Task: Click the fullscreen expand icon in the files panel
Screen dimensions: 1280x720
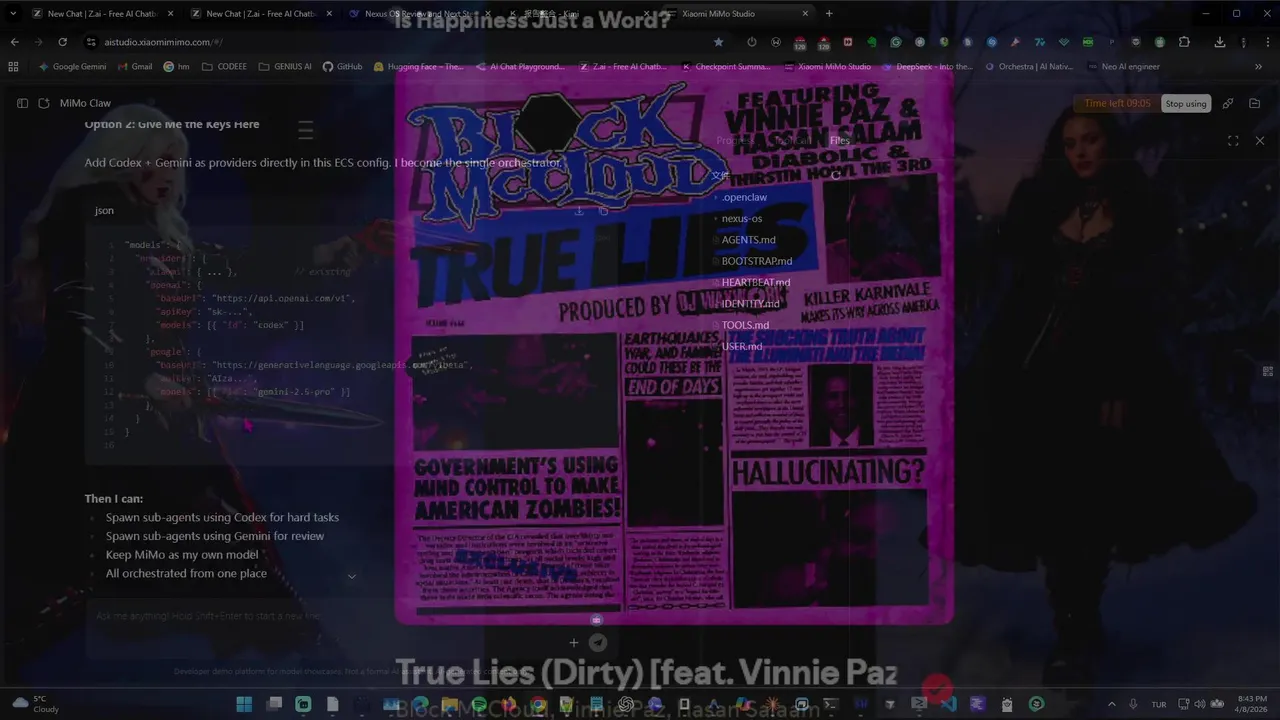Action: tap(1233, 141)
